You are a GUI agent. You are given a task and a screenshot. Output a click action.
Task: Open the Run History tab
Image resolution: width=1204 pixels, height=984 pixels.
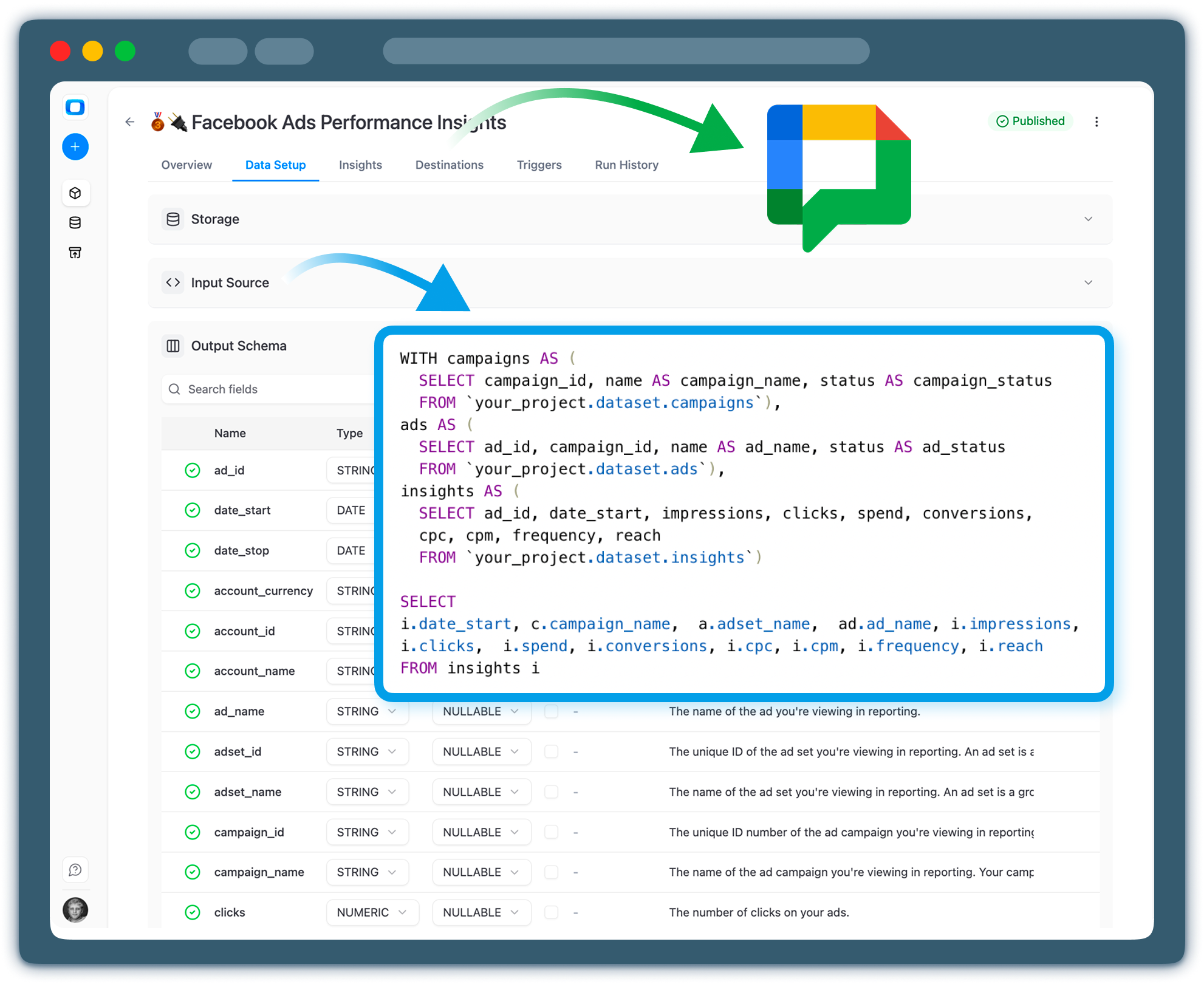pyautogui.click(x=626, y=165)
